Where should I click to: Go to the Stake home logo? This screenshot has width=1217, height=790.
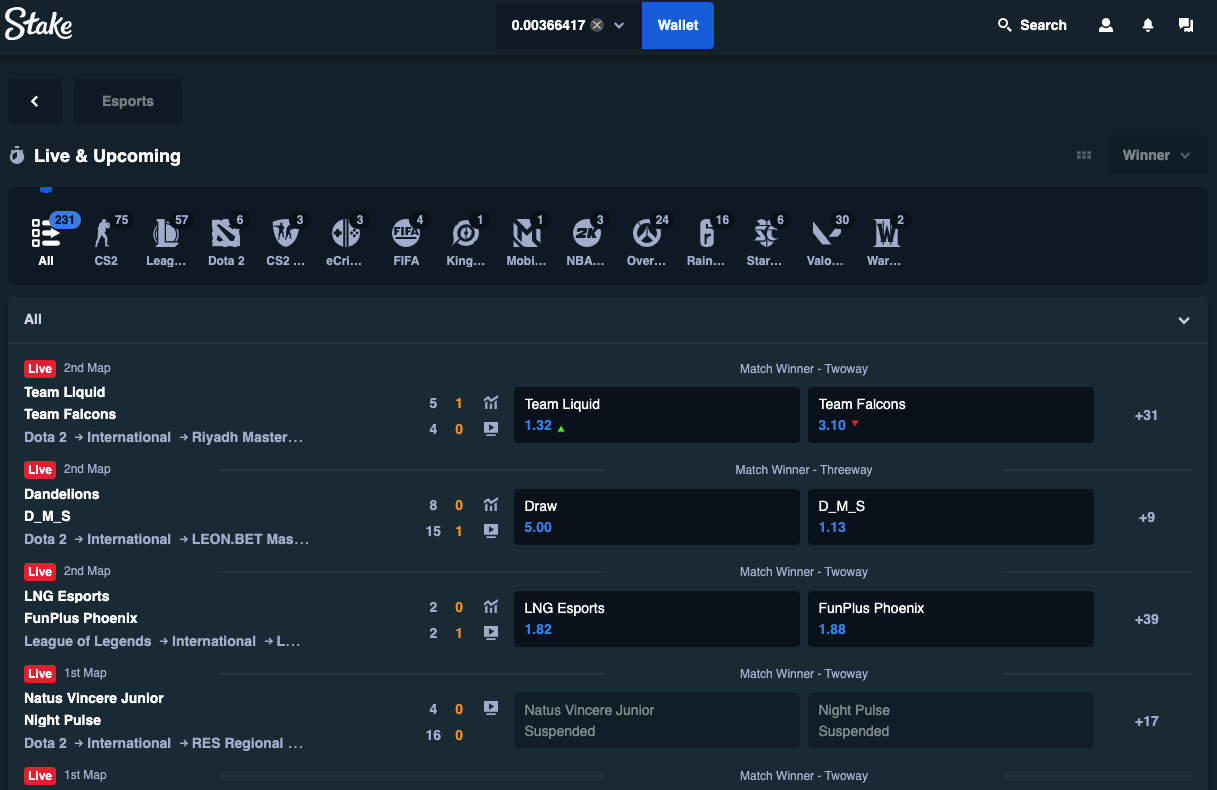pos(39,25)
